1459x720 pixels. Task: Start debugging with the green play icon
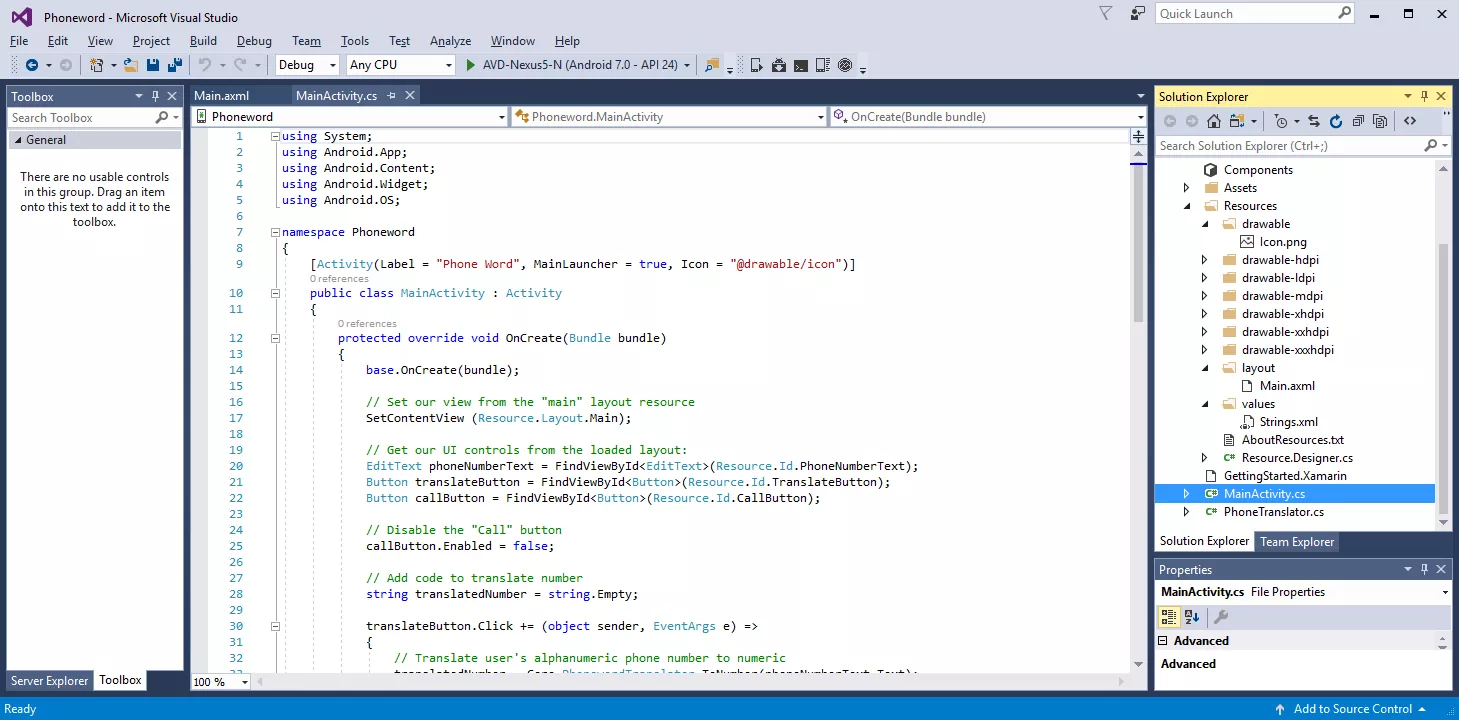pos(472,65)
